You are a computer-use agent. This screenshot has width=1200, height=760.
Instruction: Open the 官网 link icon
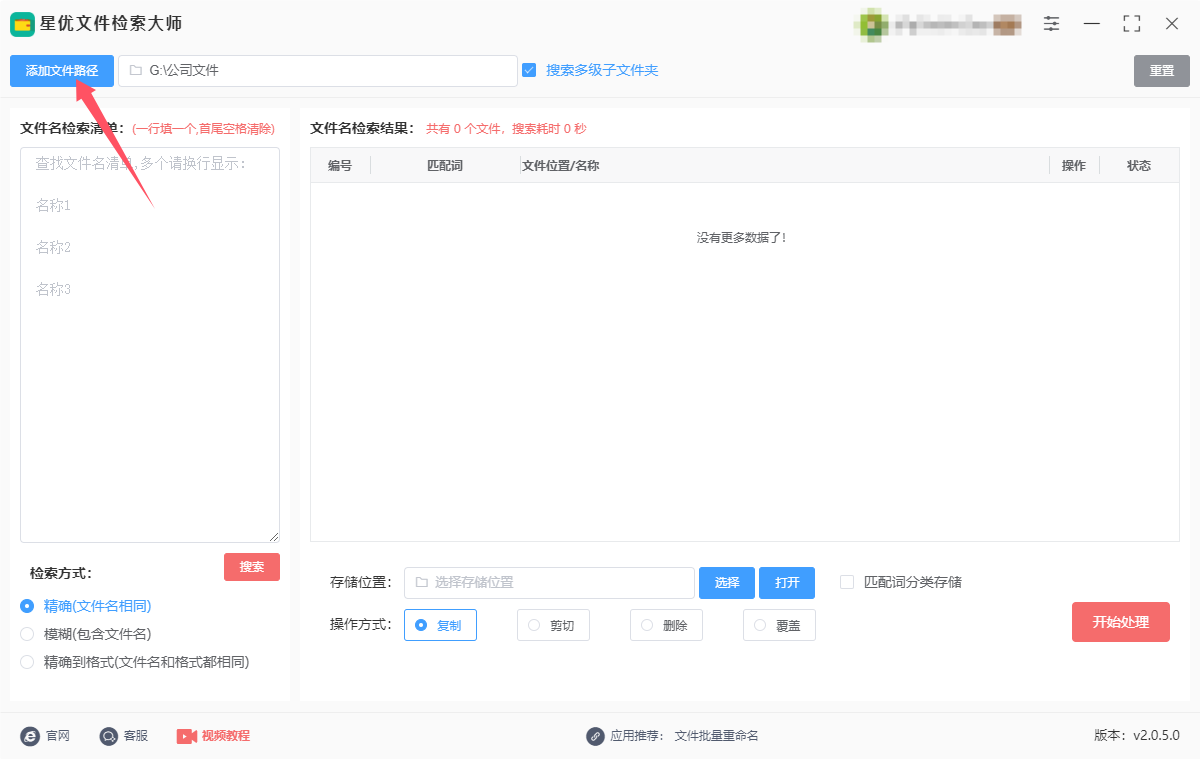30,736
